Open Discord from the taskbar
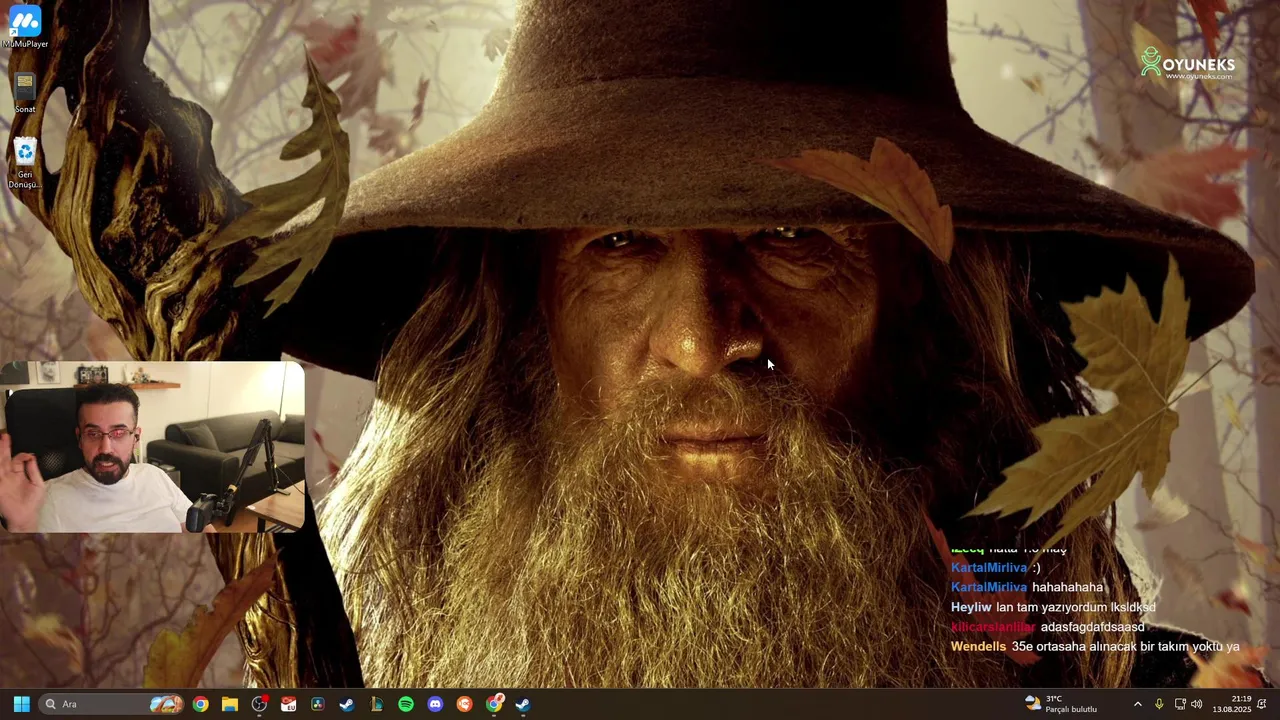The image size is (1280, 720). click(435, 704)
